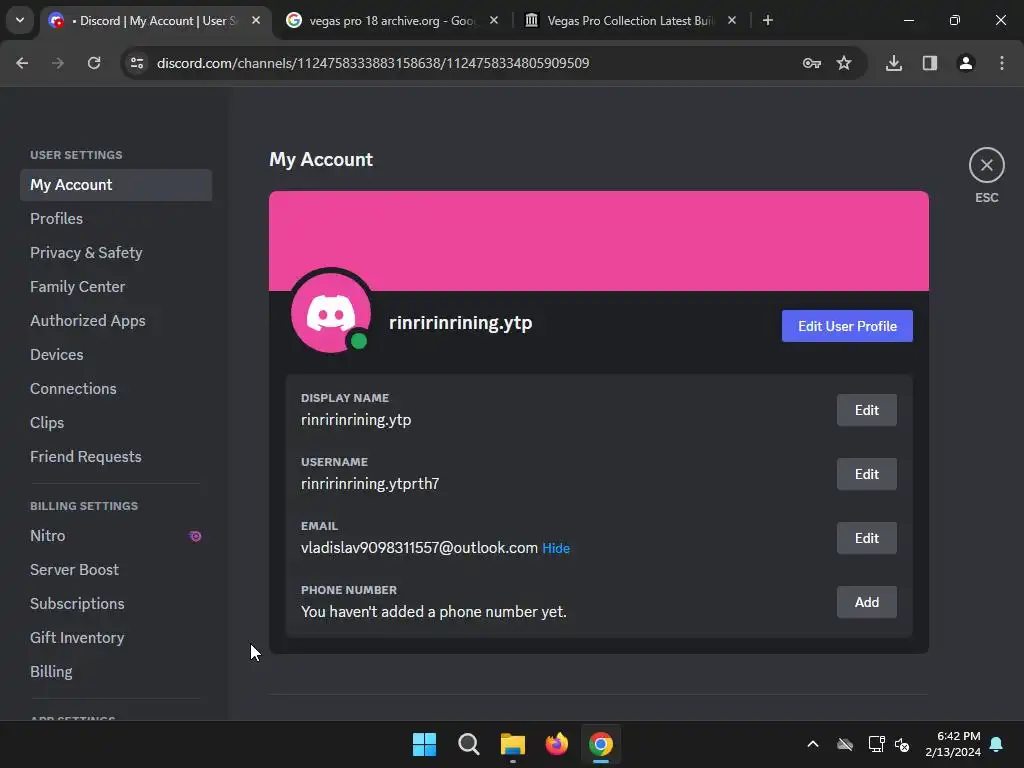
Task: Open Windows taskbar search
Action: [468, 744]
